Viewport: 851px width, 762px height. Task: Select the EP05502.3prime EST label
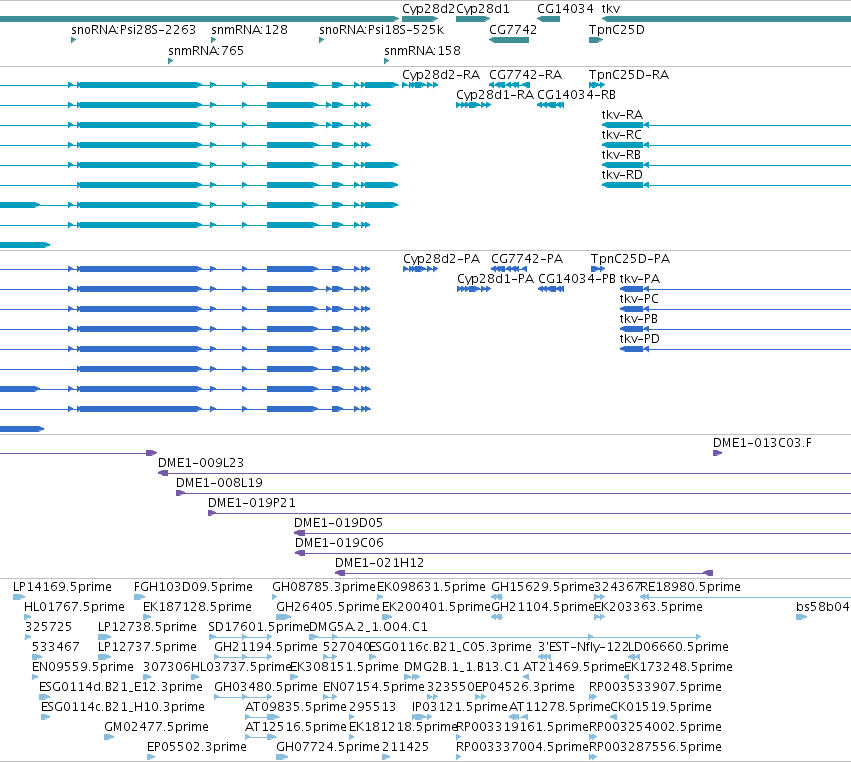197,748
